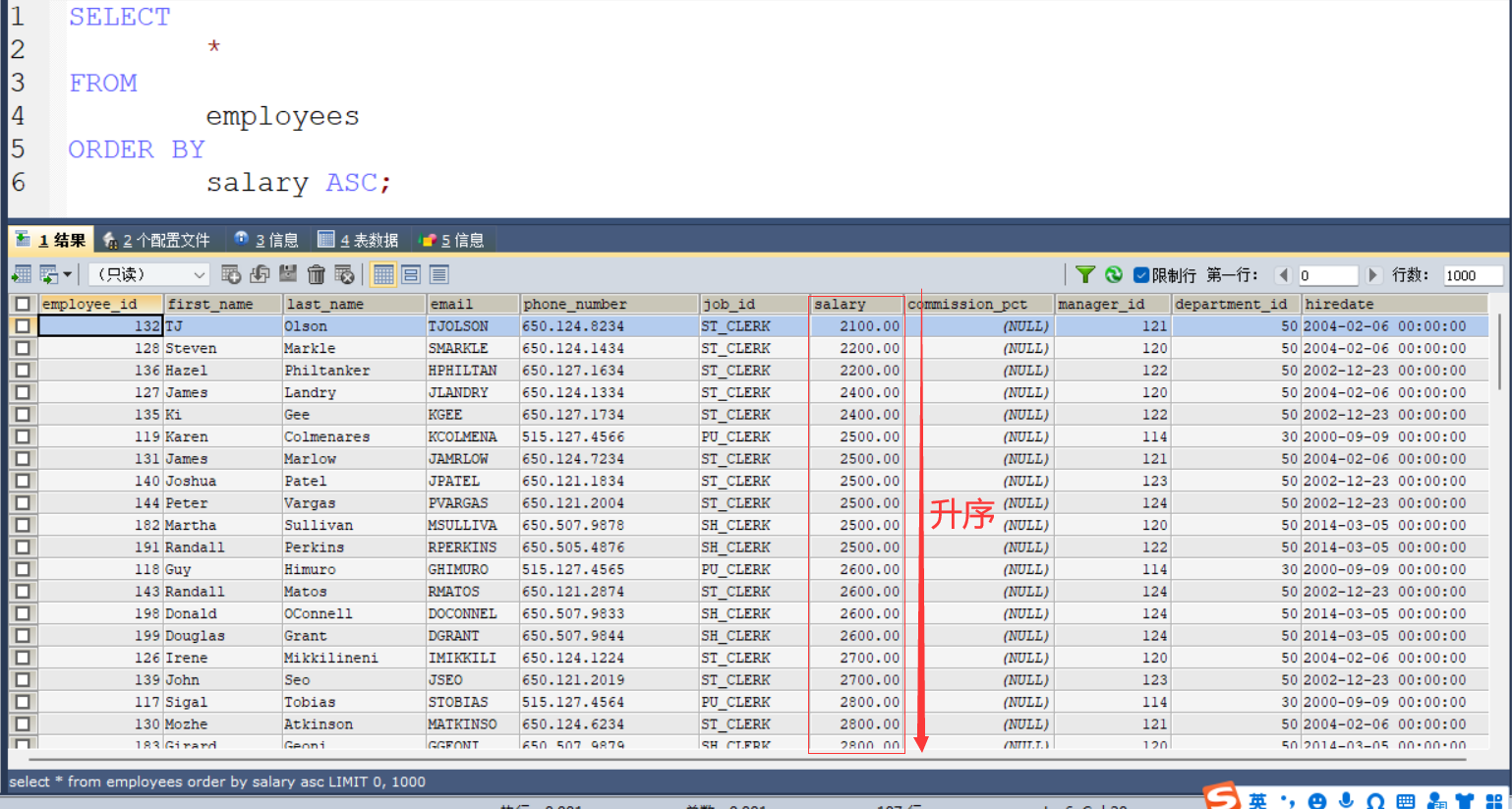Click the 行数 row count input field
Viewport: 1512px width, 809px height.
[x=1472, y=275]
